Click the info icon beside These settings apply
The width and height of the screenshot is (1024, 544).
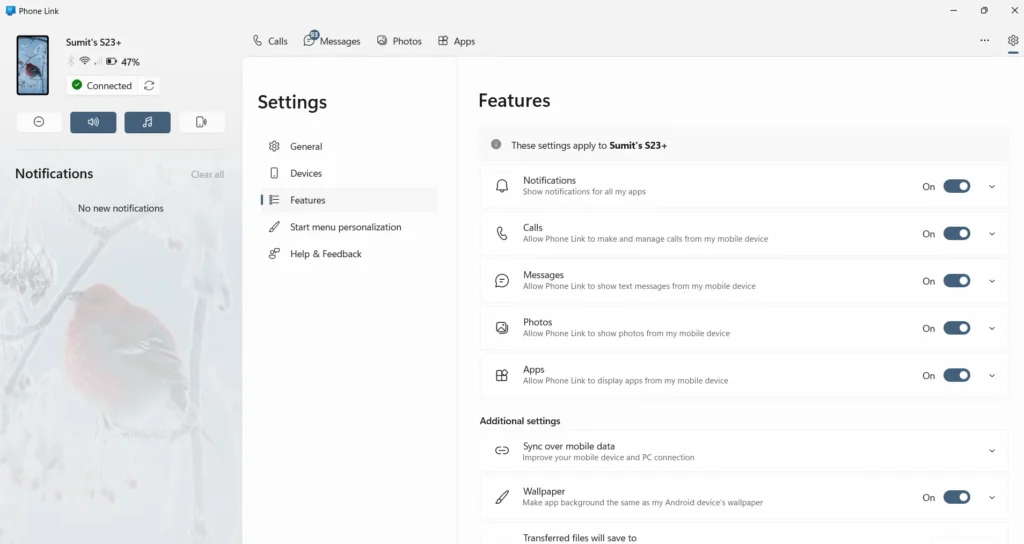496,144
